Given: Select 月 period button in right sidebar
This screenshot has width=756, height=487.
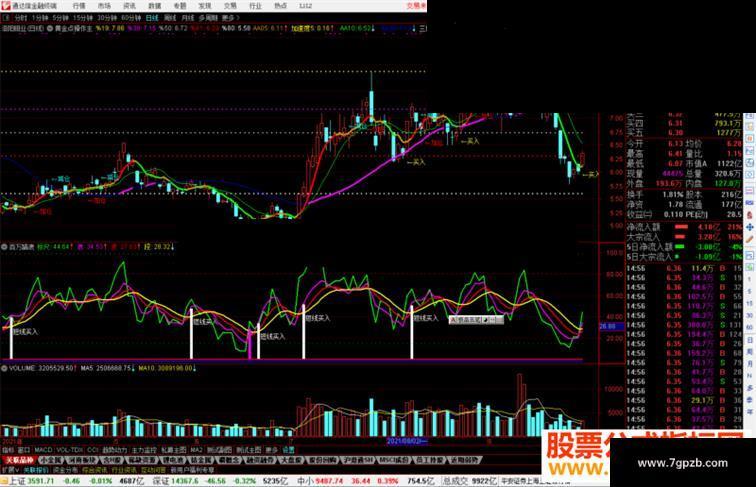Looking at the screenshot, I should [x=749, y=364].
